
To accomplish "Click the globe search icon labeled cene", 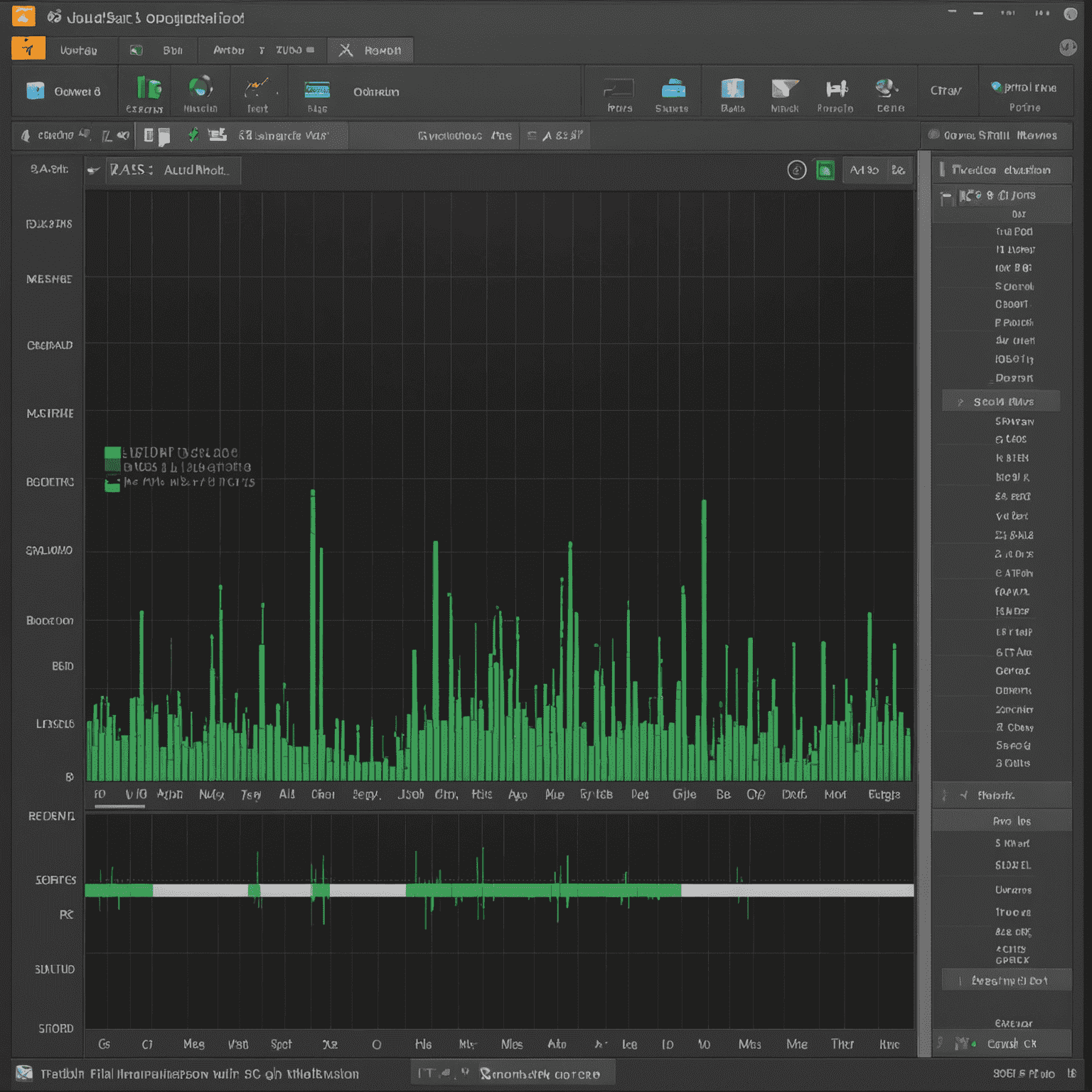I will coord(887,88).
